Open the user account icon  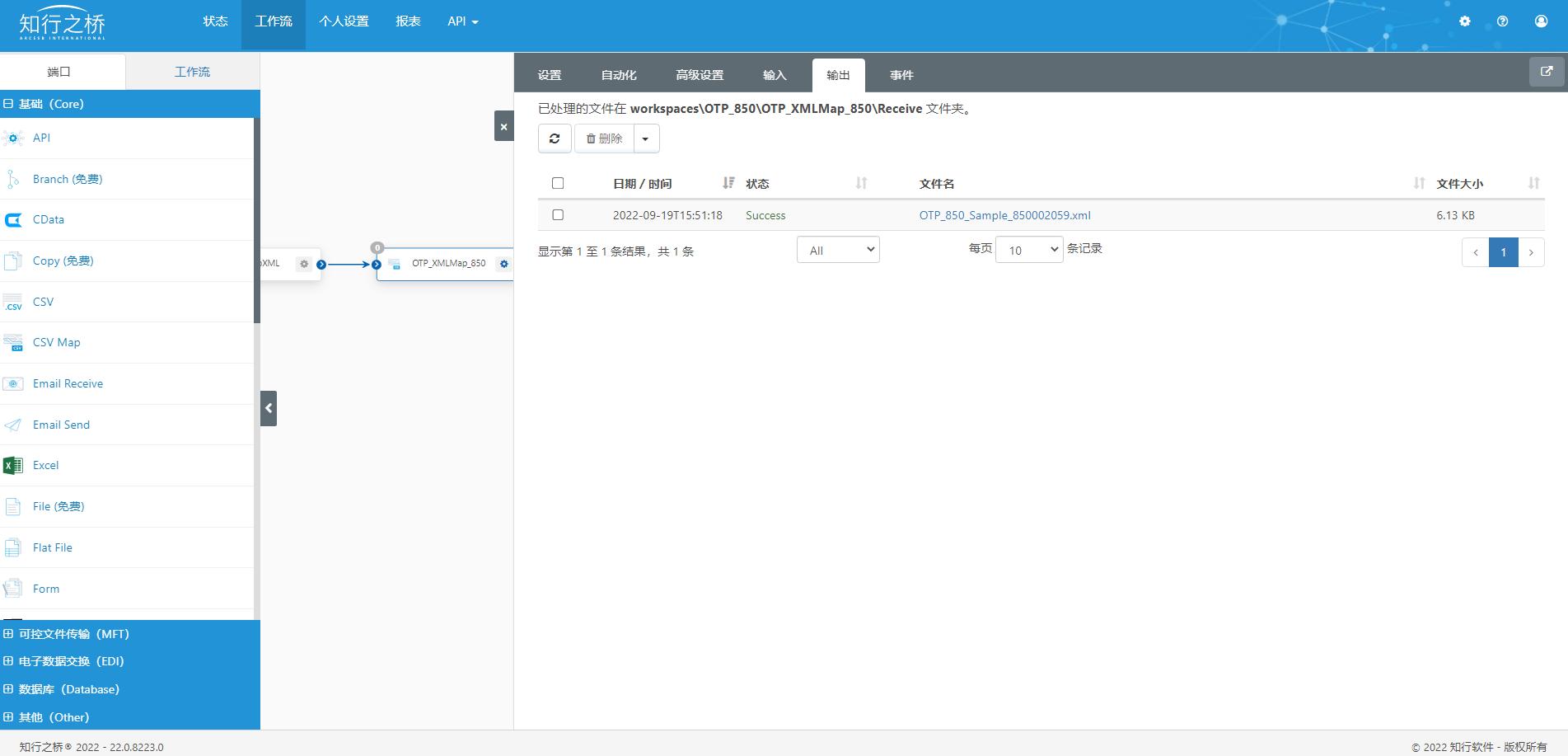pyautogui.click(x=1541, y=21)
